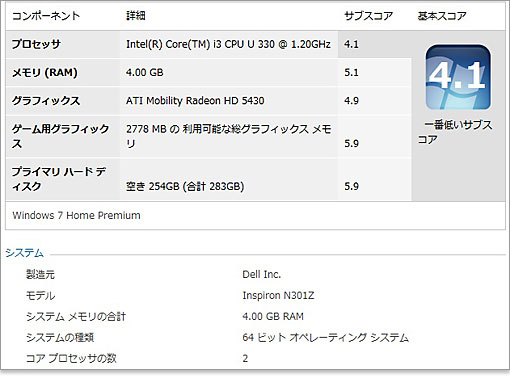Click the processor subscore 4.1
510x377 pixels.
click(351, 44)
